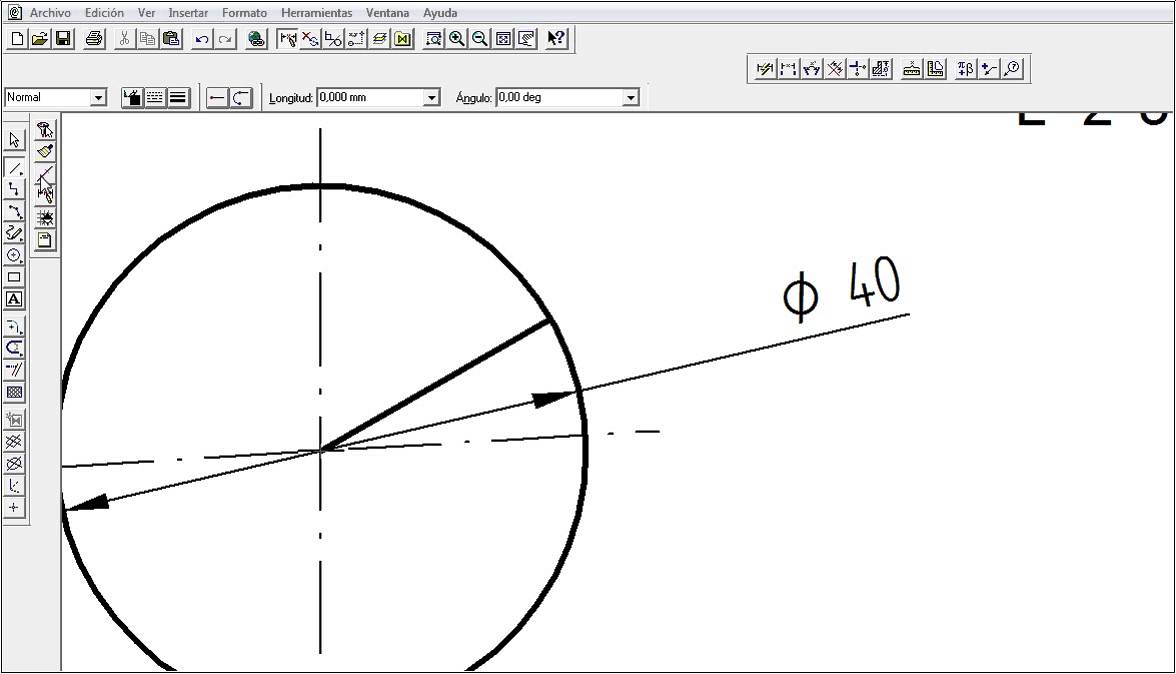Expand the Ángulo dropdown arrow
Image resolution: width=1176 pixels, height=674 pixels.
(631, 97)
